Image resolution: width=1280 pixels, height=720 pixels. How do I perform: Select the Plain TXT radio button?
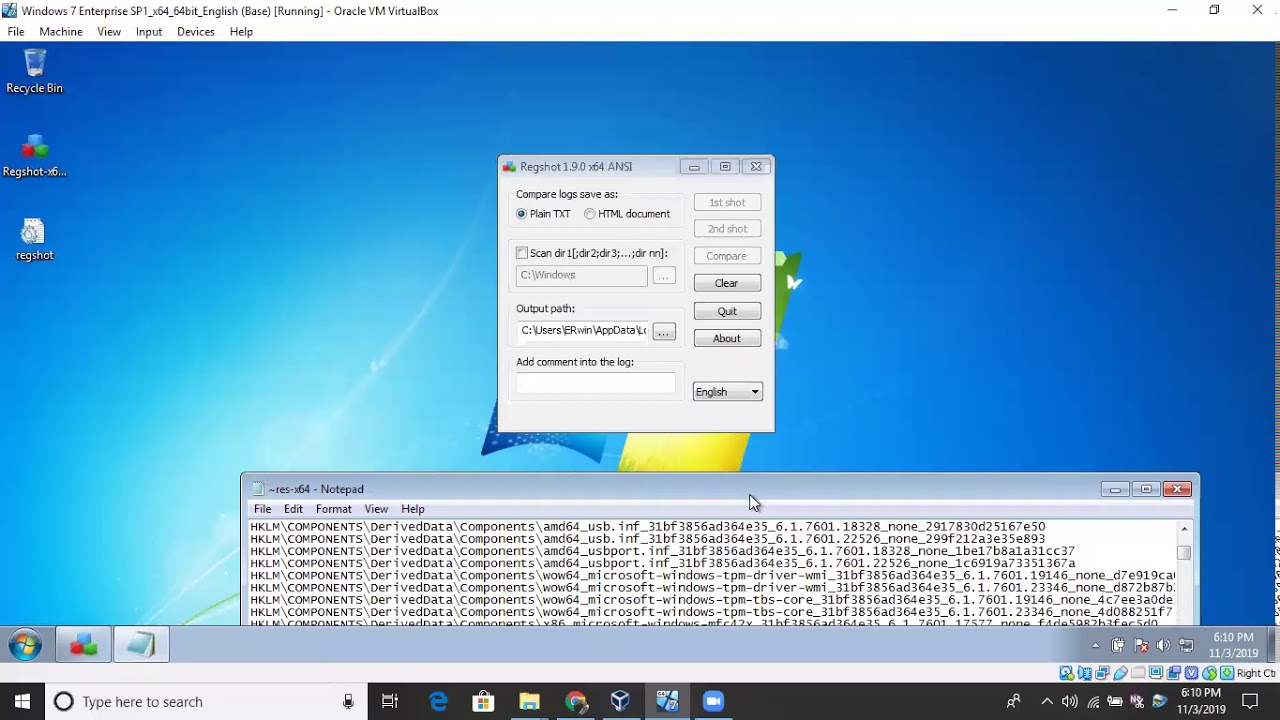pos(521,214)
